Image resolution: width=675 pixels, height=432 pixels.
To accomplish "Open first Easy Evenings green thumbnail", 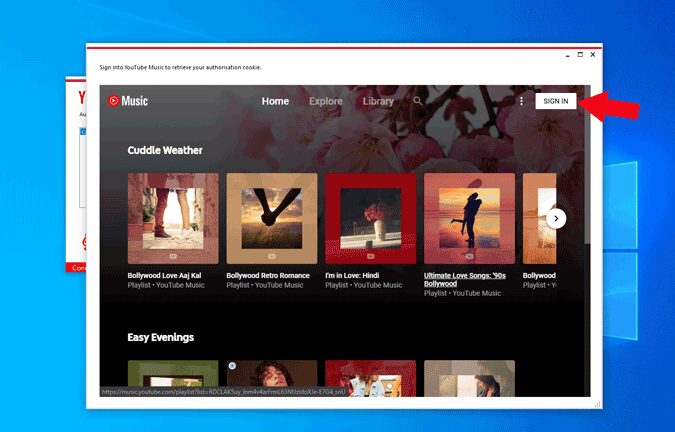I will (173, 378).
